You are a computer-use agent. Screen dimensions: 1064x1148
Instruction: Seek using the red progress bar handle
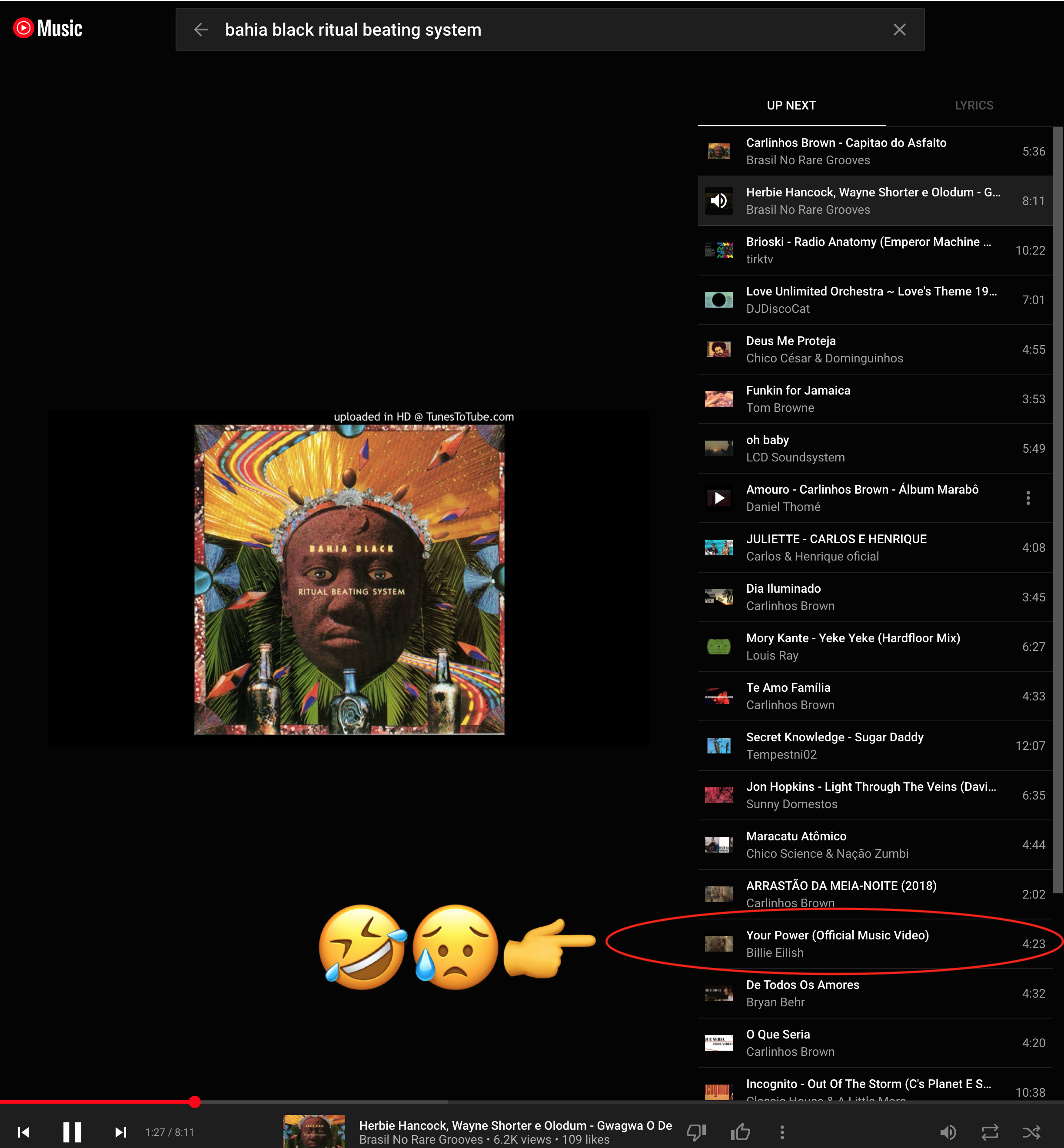195,1102
